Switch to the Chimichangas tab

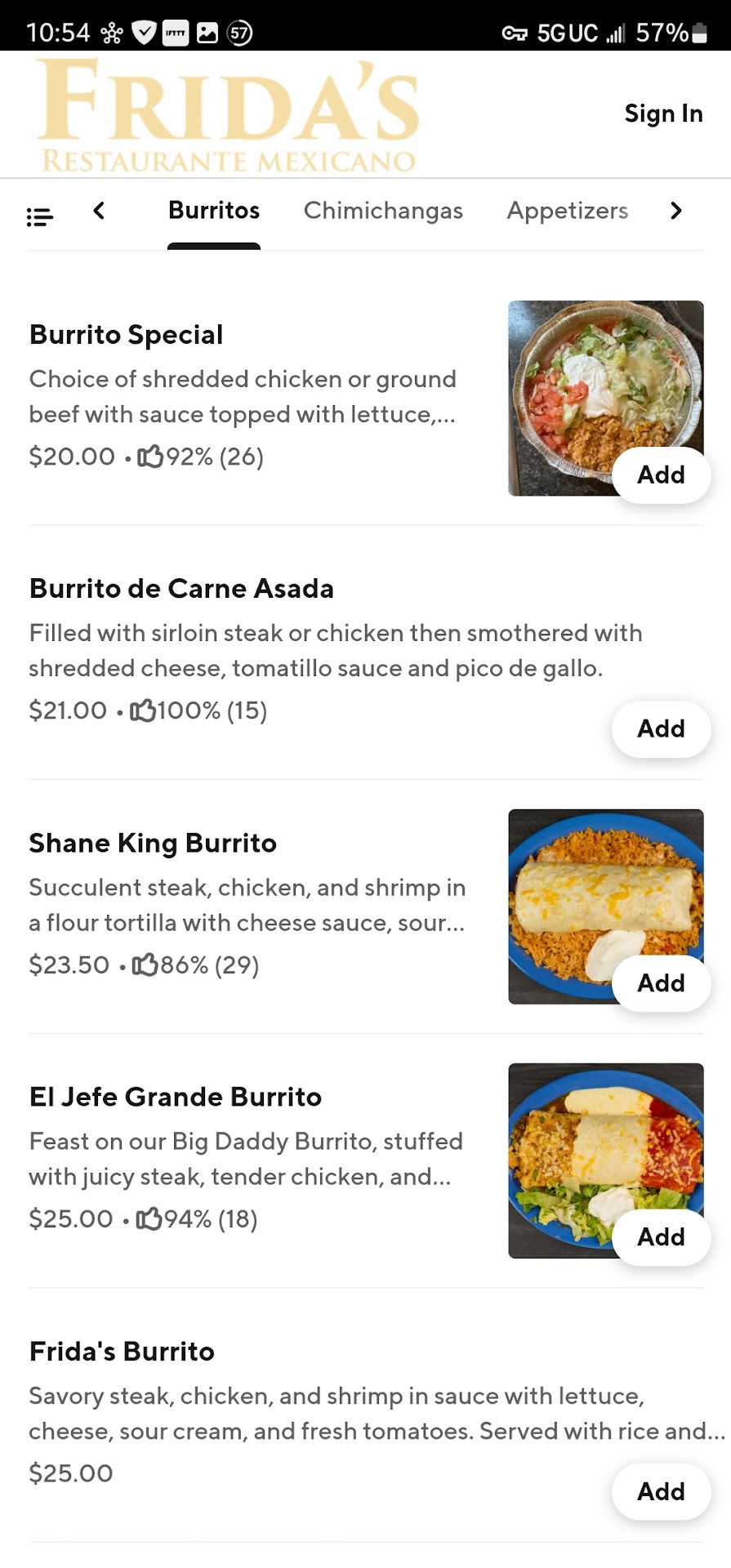coord(383,211)
